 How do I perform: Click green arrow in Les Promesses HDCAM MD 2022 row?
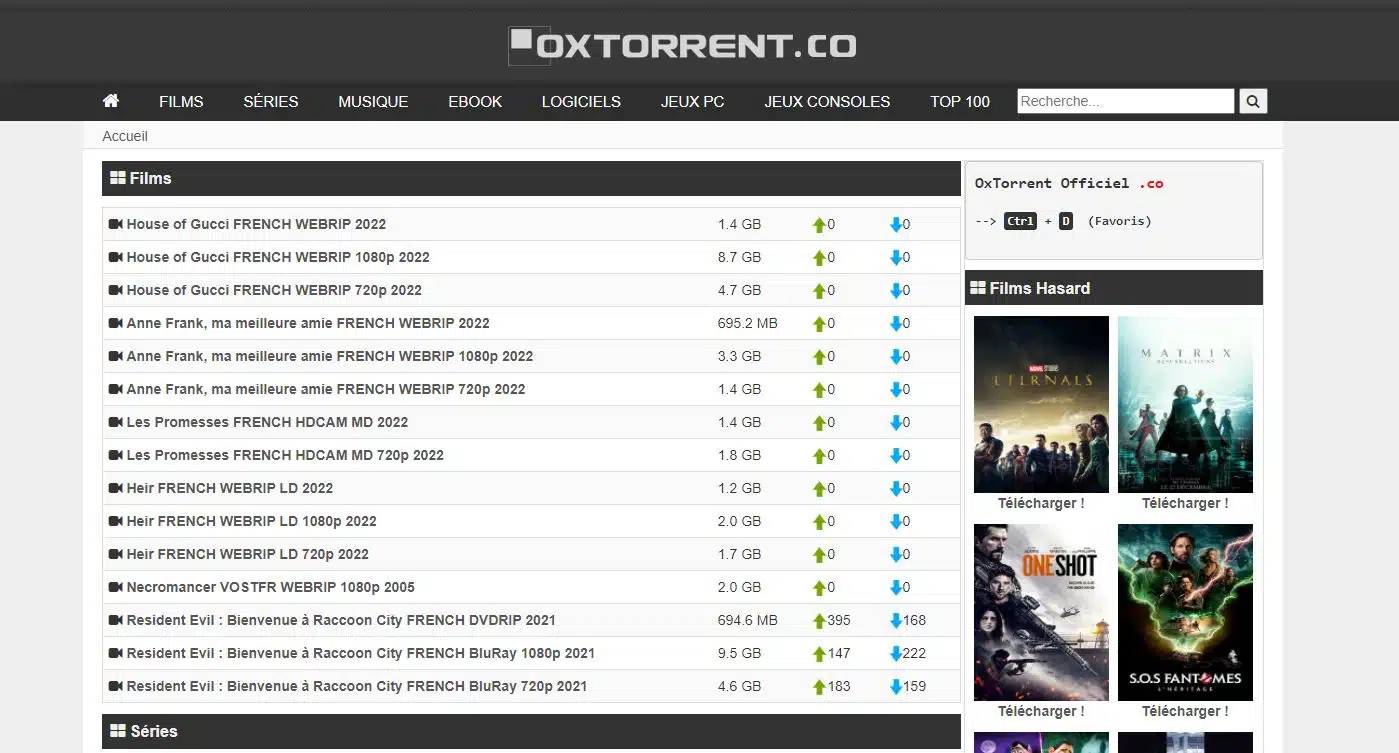pyautogui.click(x=819, y=423)
